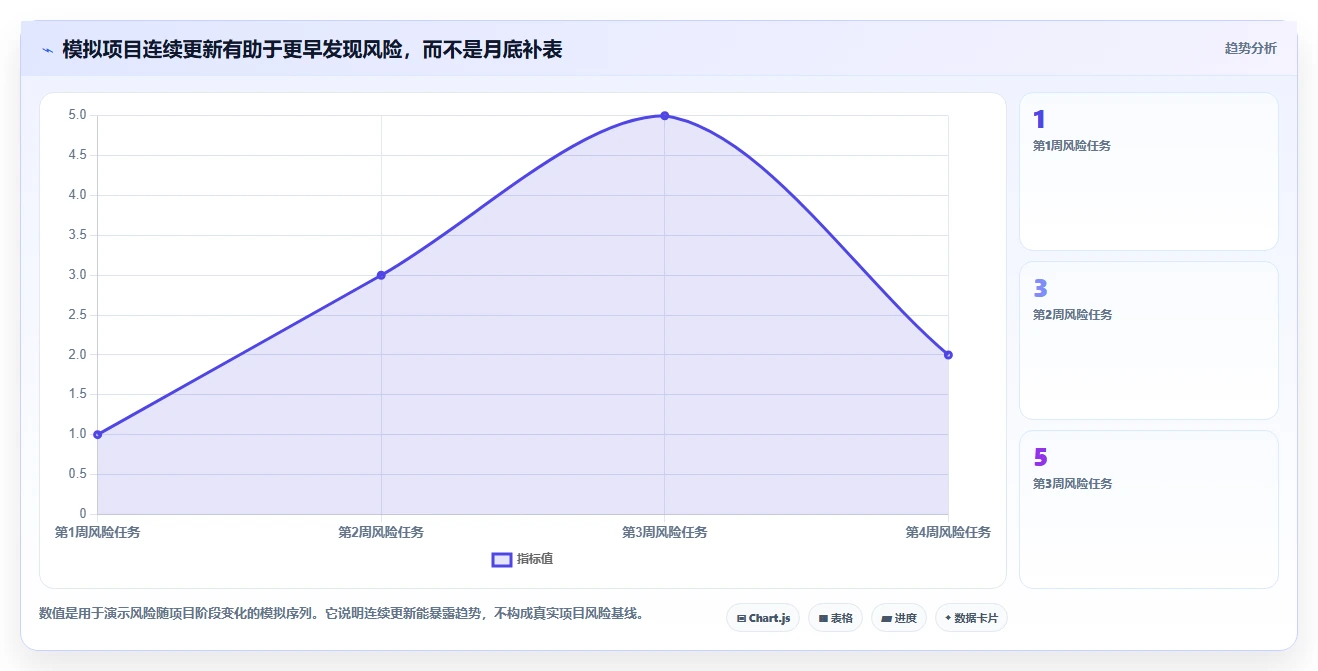Open the 第3周风险任务 card showing 5
Viewport: 1318px width, 671px height.
click(x=1148, y=509)
